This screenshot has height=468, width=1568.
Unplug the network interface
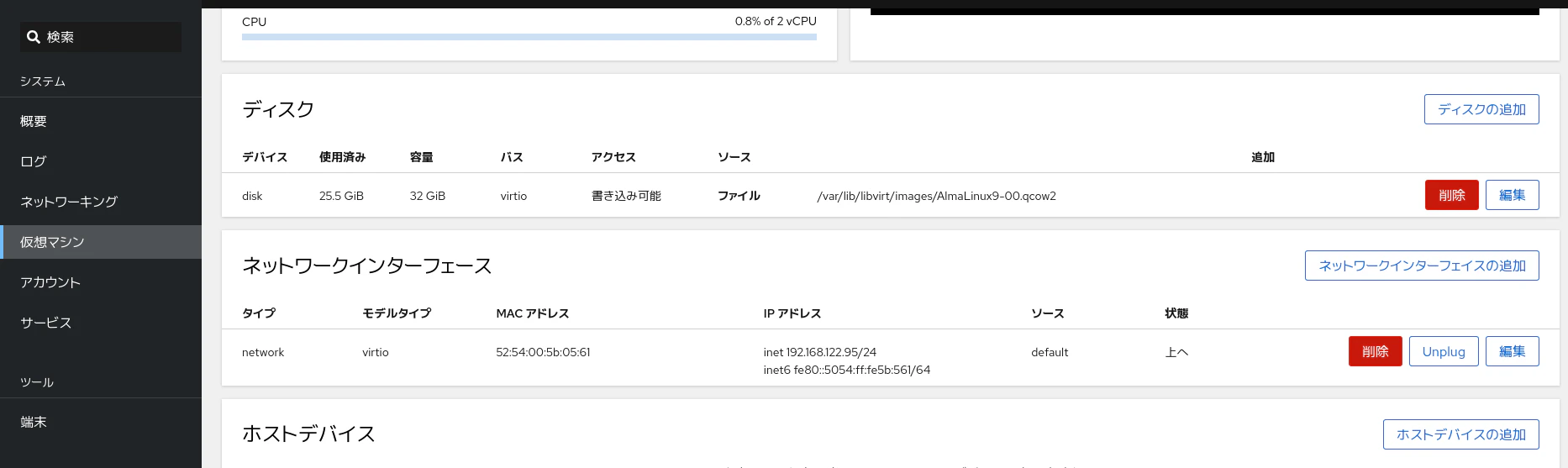coord(1444,351)
